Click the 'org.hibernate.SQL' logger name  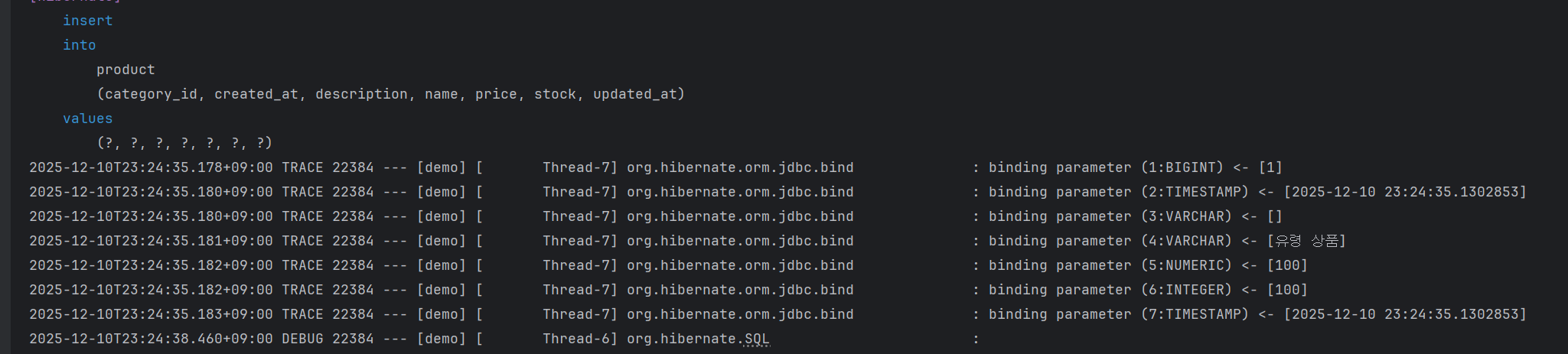pyautogui.click(x=698, y=339)
